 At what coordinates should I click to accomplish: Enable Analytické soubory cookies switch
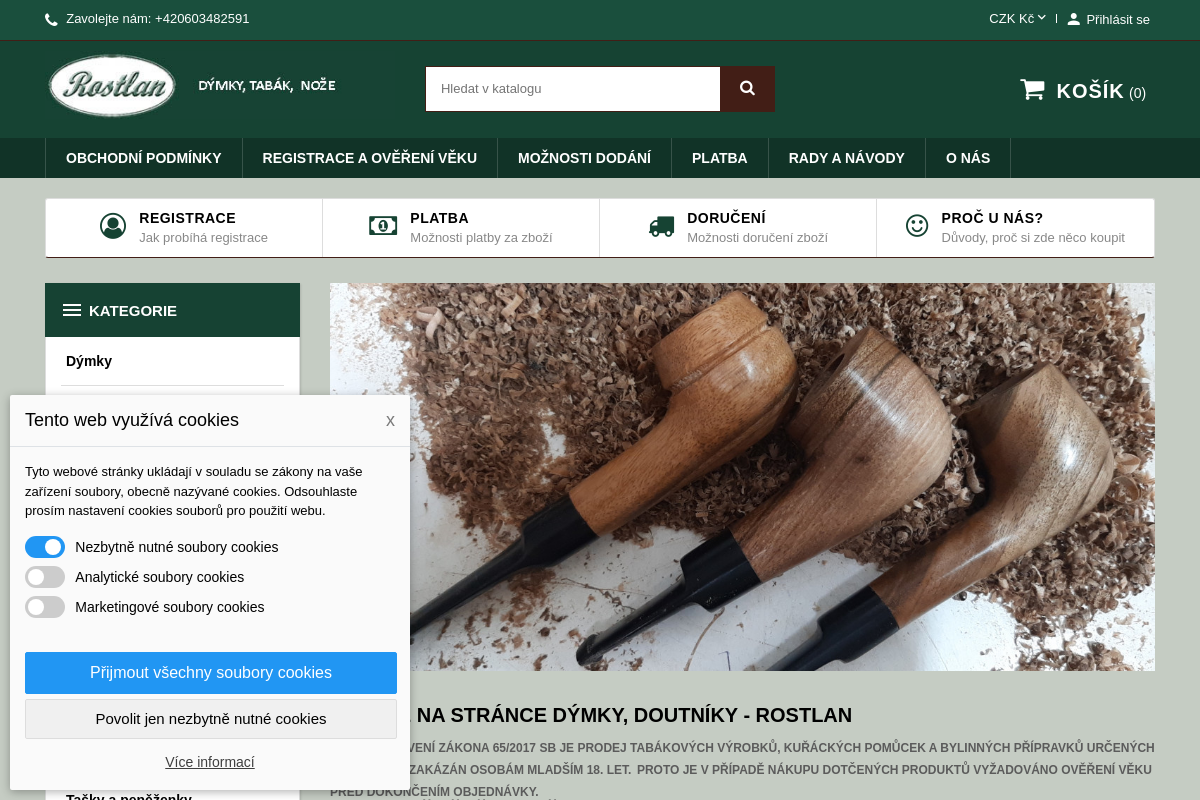click(45, 577)
